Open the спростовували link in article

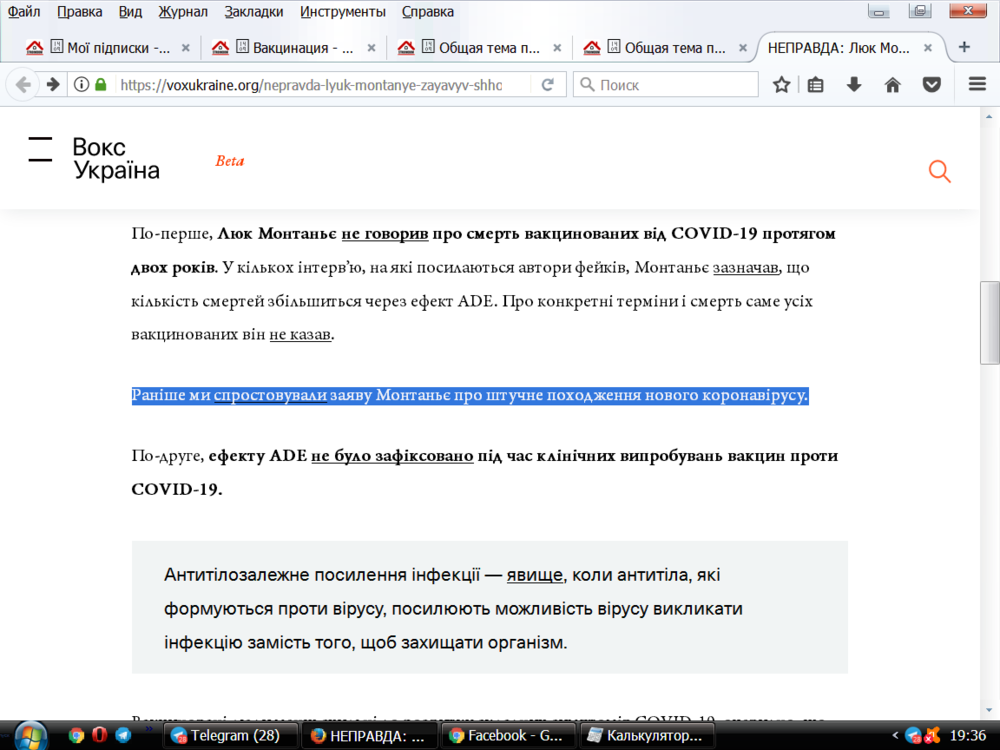point(269,395)
